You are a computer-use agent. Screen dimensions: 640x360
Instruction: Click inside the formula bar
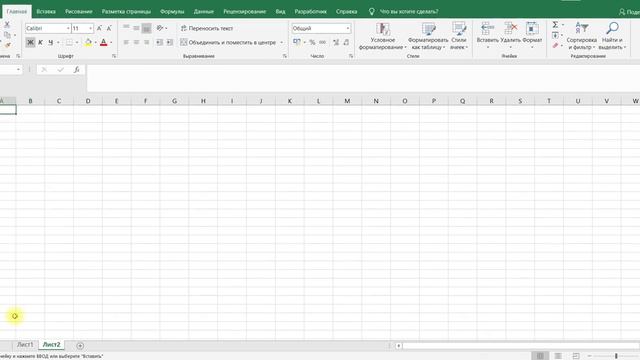click(362, 78)
